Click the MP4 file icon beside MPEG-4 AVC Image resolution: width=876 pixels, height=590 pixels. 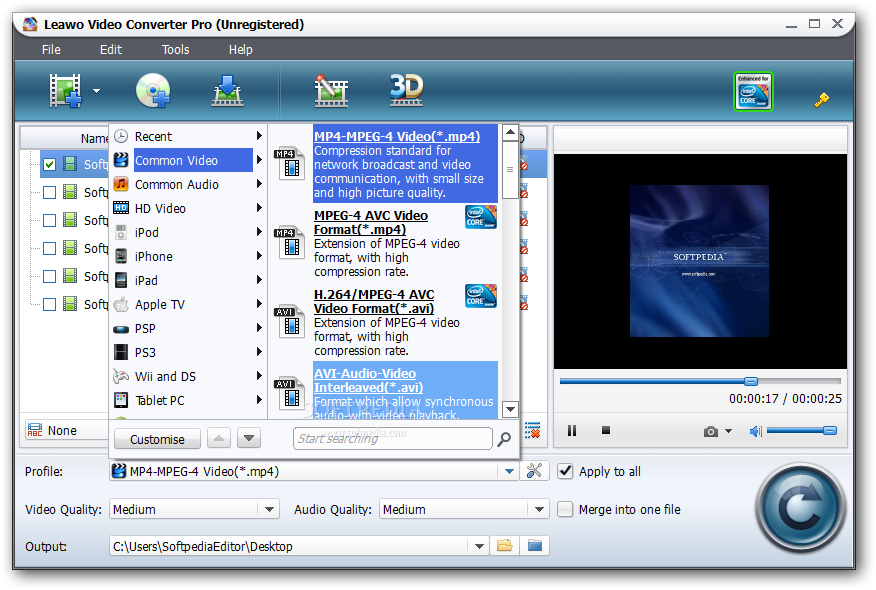pyautogui.click(x=289, y=243)
